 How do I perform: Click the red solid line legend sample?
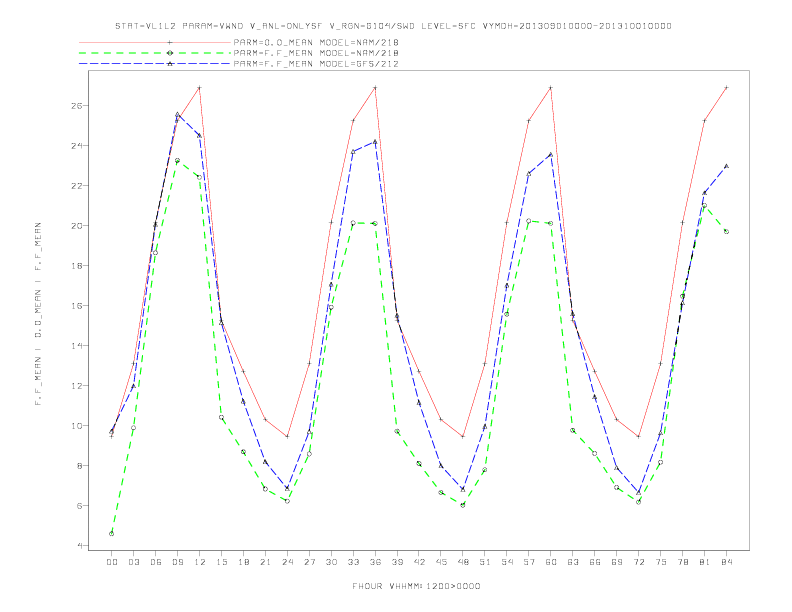tap(155, 42)
